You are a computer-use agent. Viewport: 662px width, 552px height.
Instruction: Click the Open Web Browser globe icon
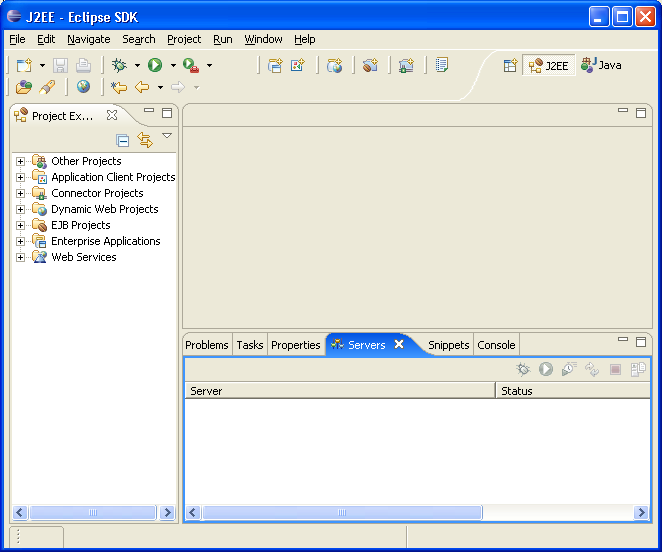tap(83, 87)
